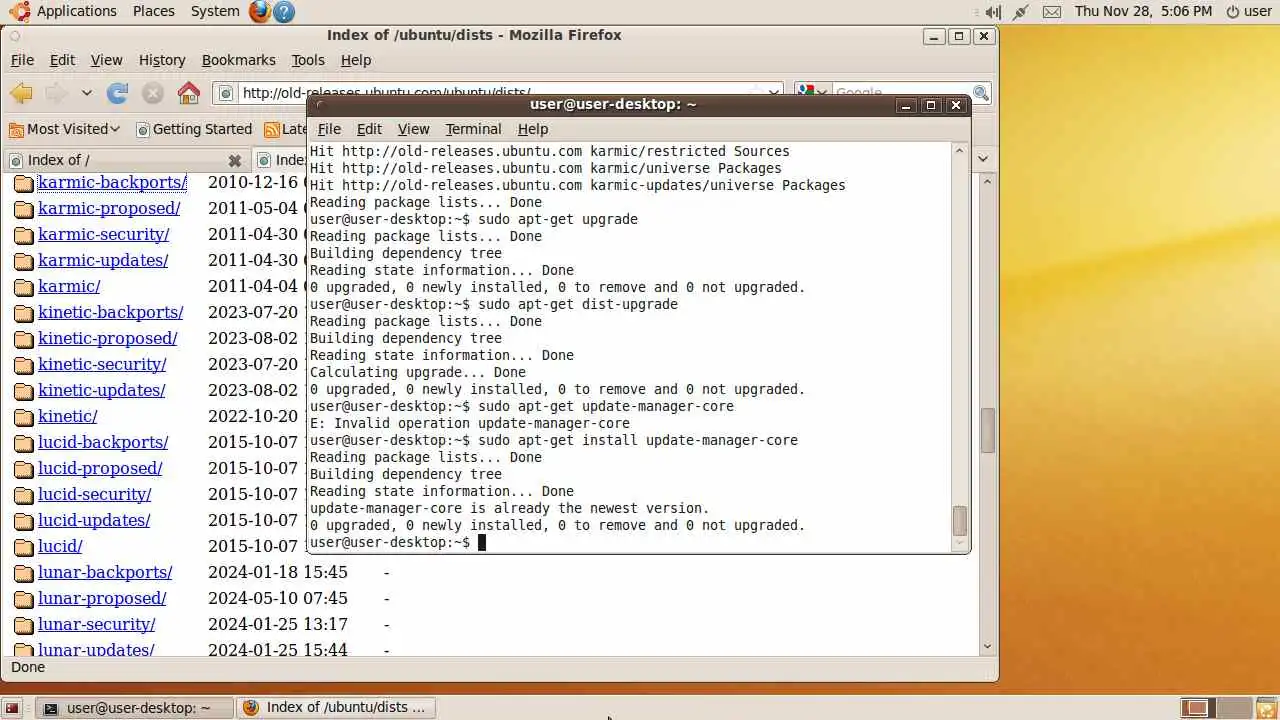Go back with Firefox back arrow

point(21,93)
